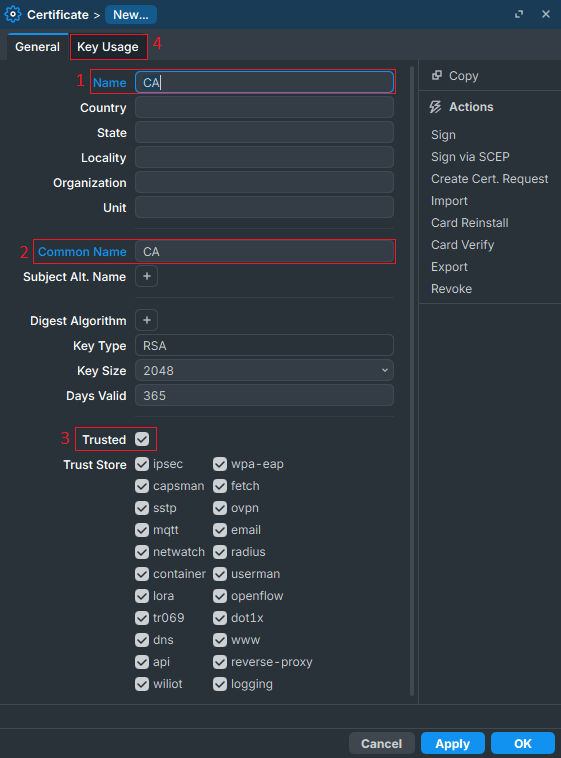Viewport: 561px width, 758px height.
Task: Click the Actions lightning icon
Action: click(435, 107)
